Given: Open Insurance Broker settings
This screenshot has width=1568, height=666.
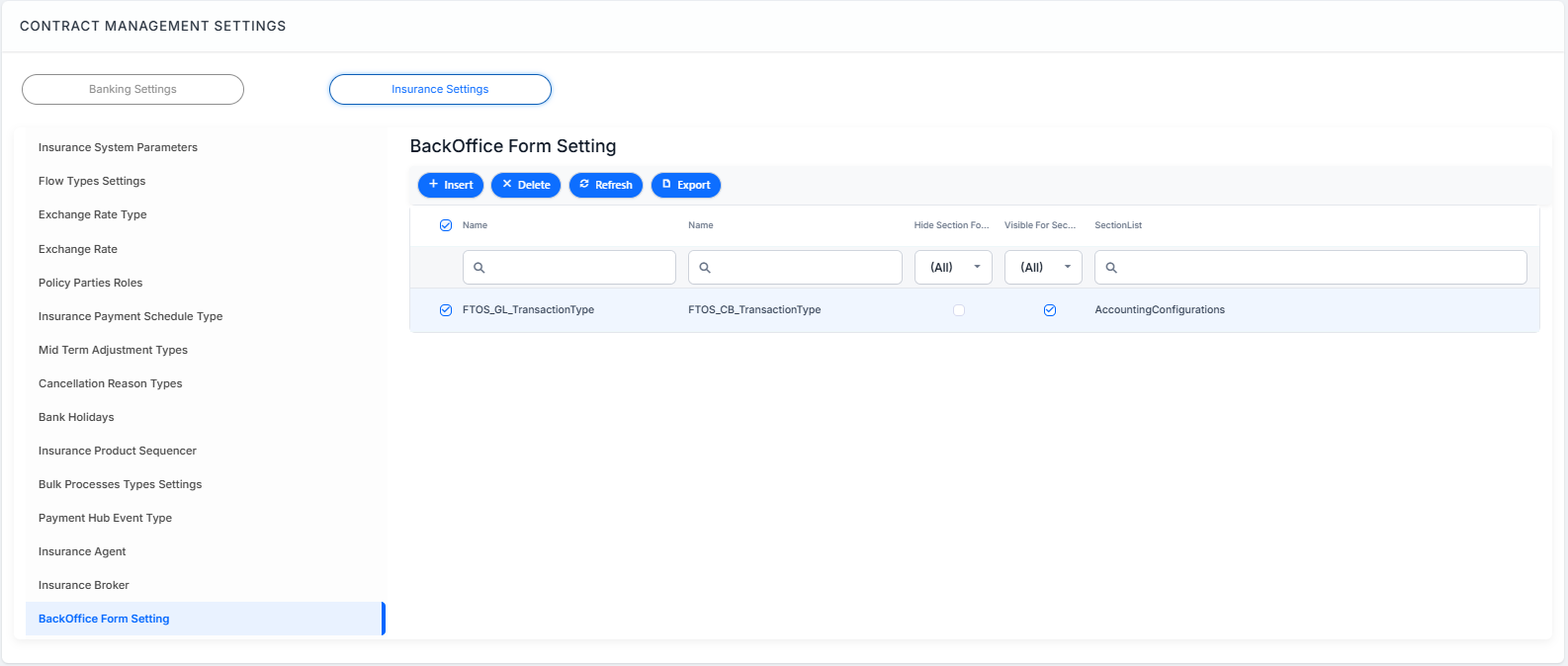Looking at the screenshot, I should (x=84, y=585).
